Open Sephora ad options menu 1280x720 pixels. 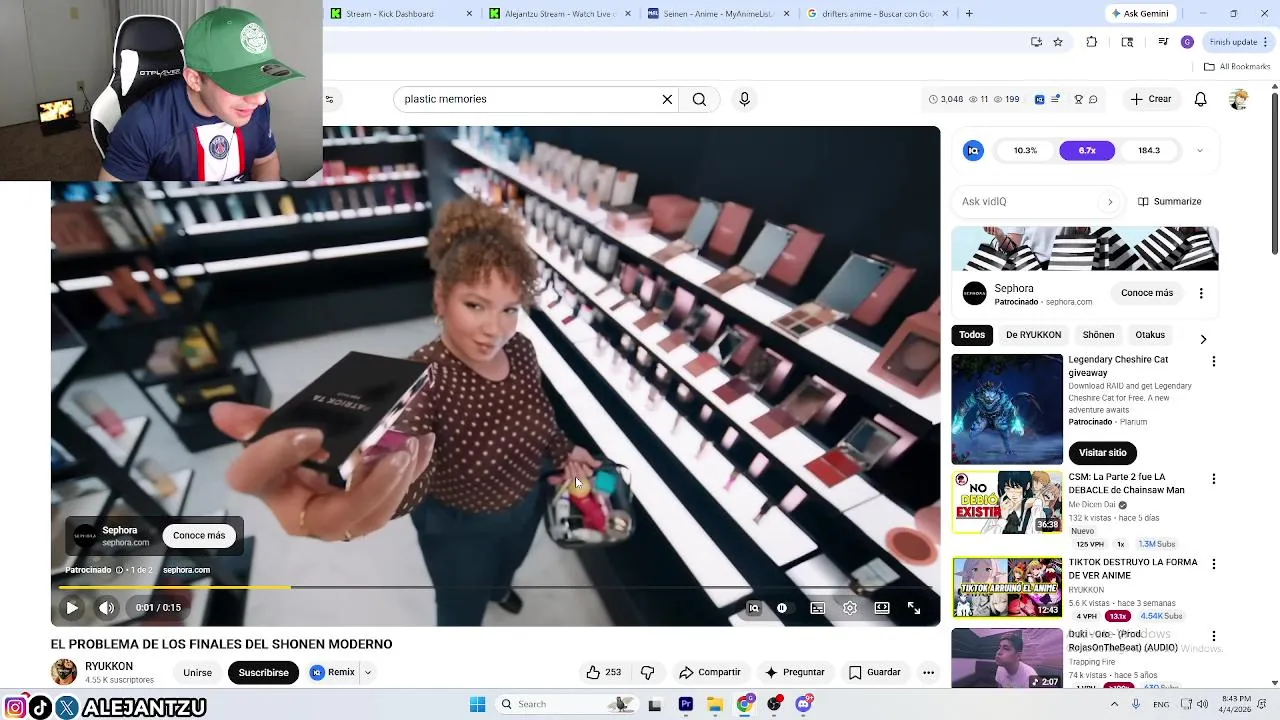(1201, 293)
